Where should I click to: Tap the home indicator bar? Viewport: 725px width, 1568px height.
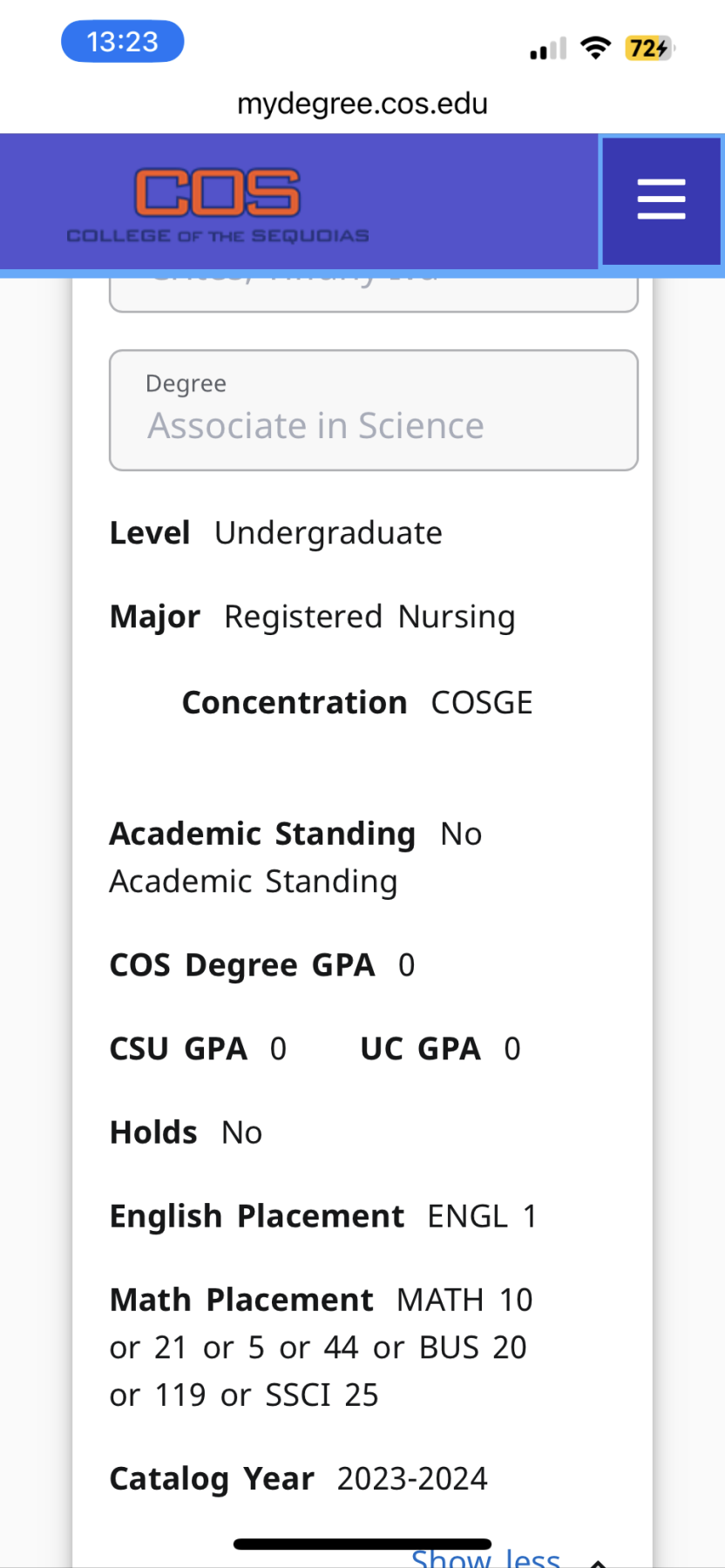coord(362,1544)
